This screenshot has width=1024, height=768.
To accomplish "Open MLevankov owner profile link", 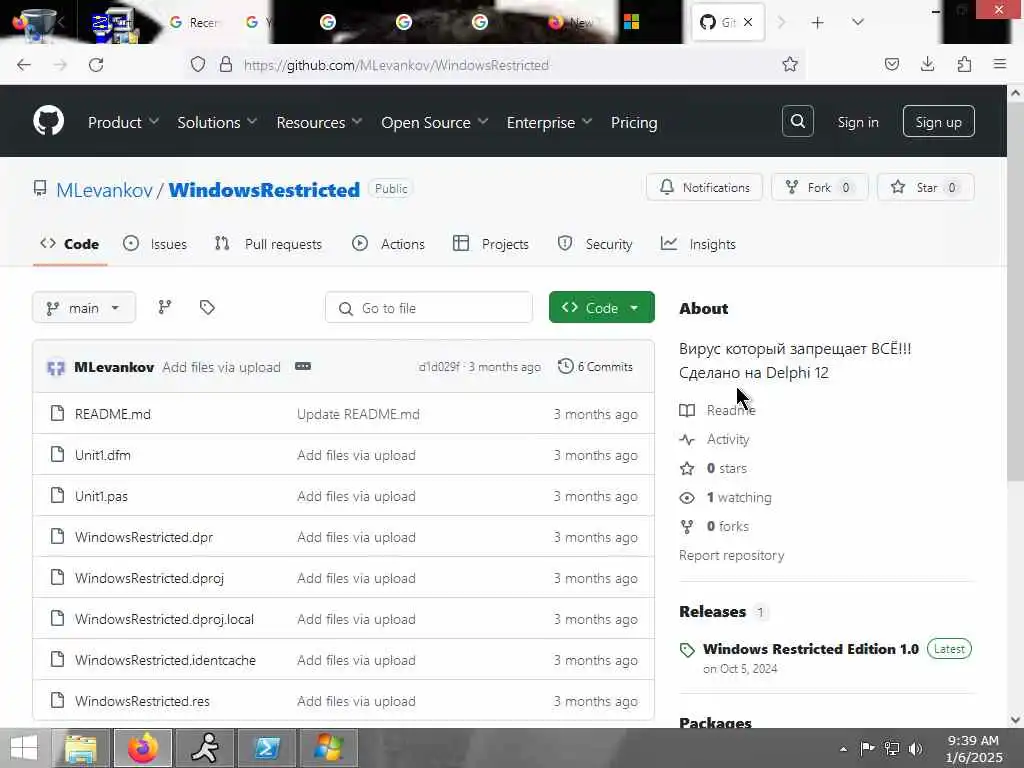I will [104, 189].
